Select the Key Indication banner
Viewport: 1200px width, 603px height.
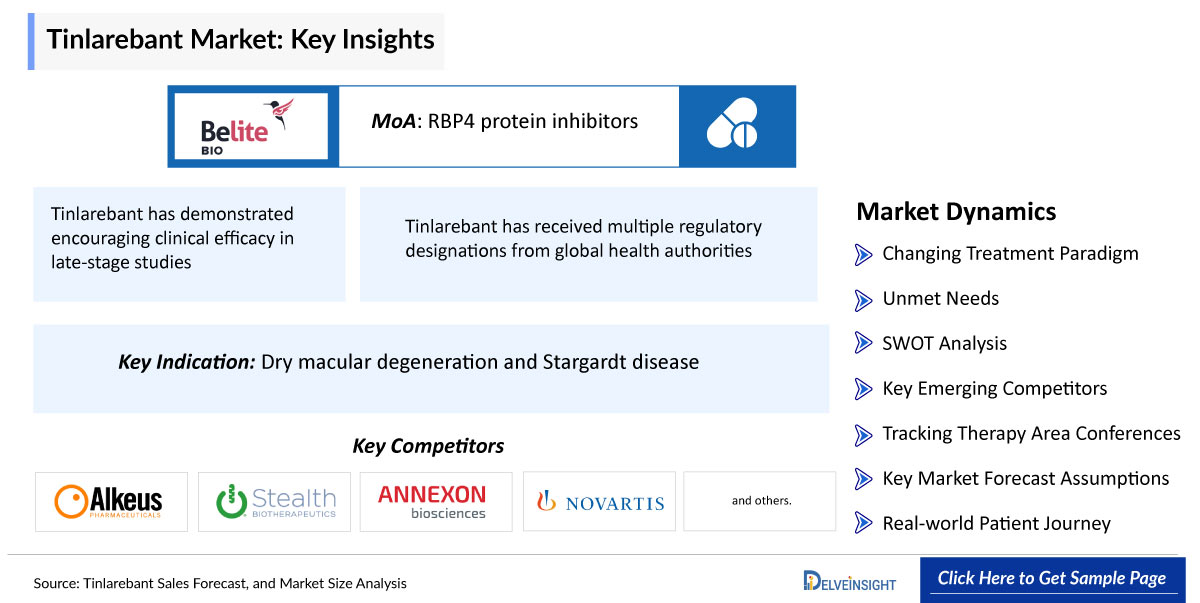point(431,368)
